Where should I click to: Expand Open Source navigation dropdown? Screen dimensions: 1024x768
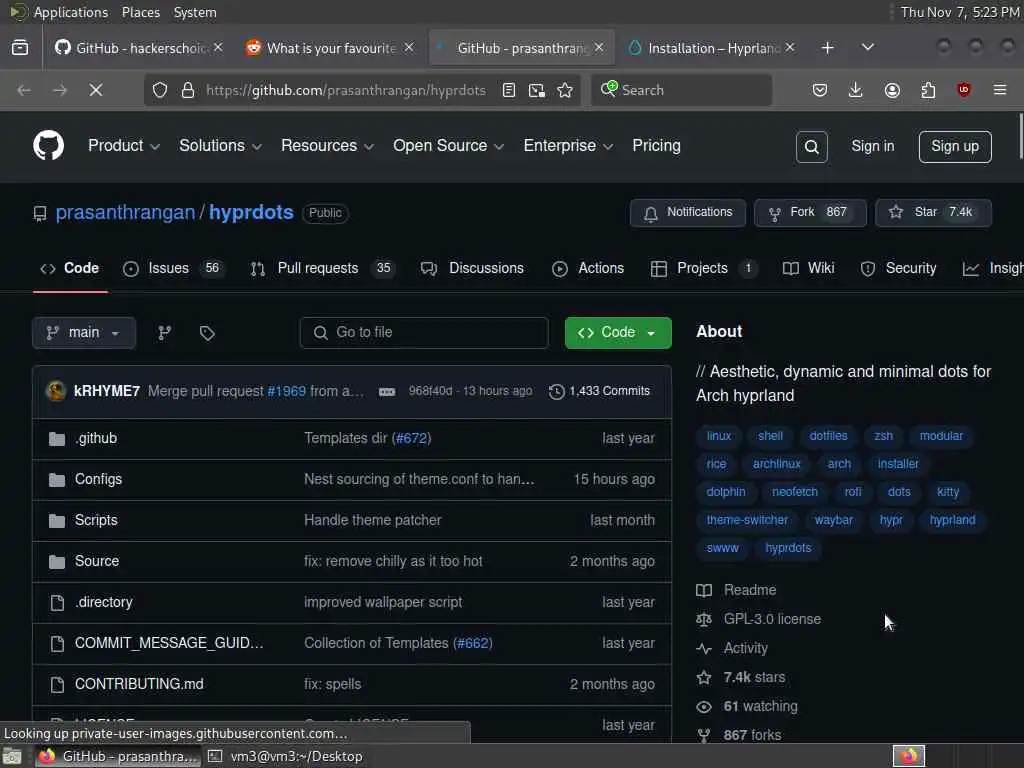click(x=448, y=146)
